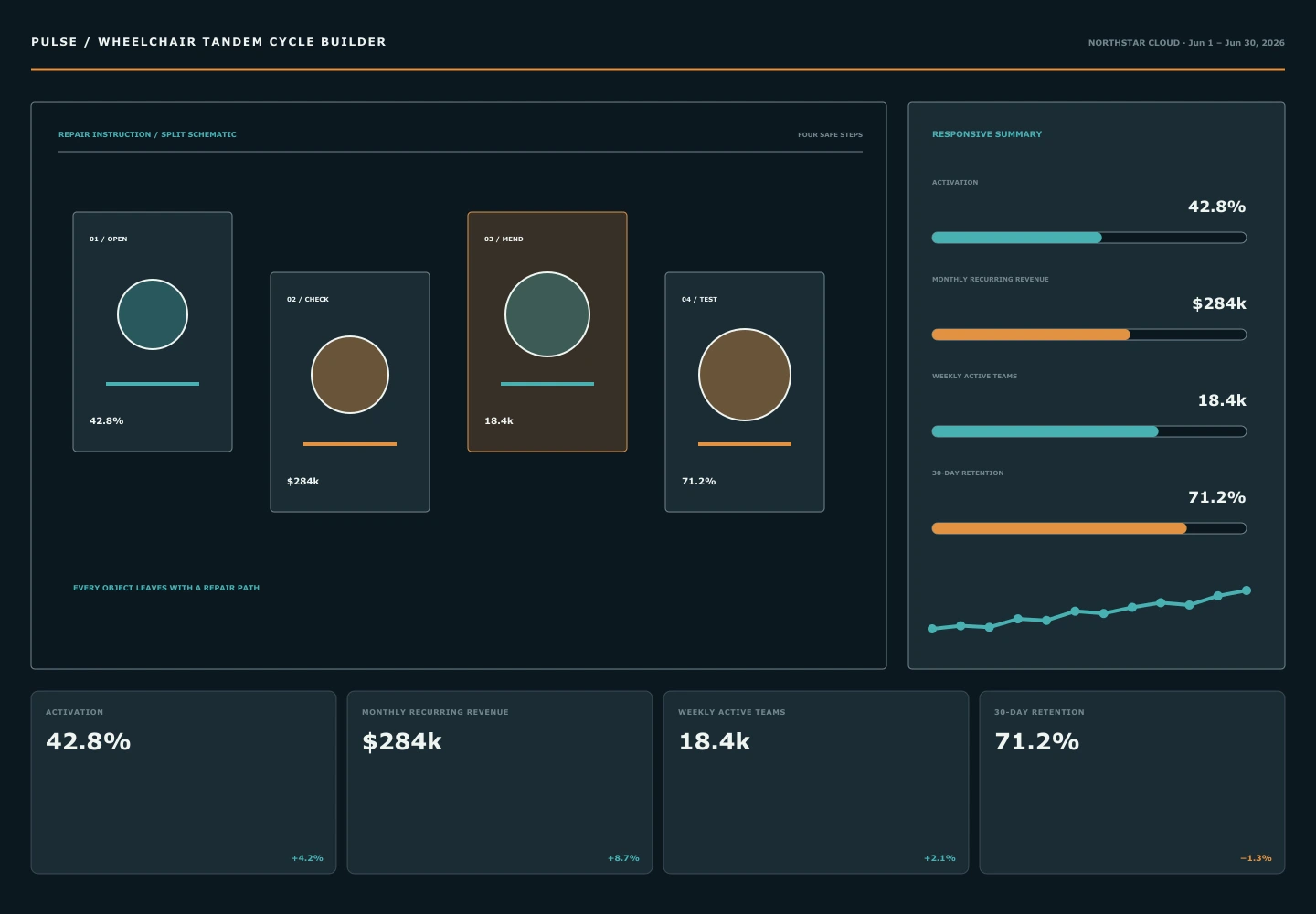
Task: Click the circle in the 03 / MEND card
Action: click(547, 314)
